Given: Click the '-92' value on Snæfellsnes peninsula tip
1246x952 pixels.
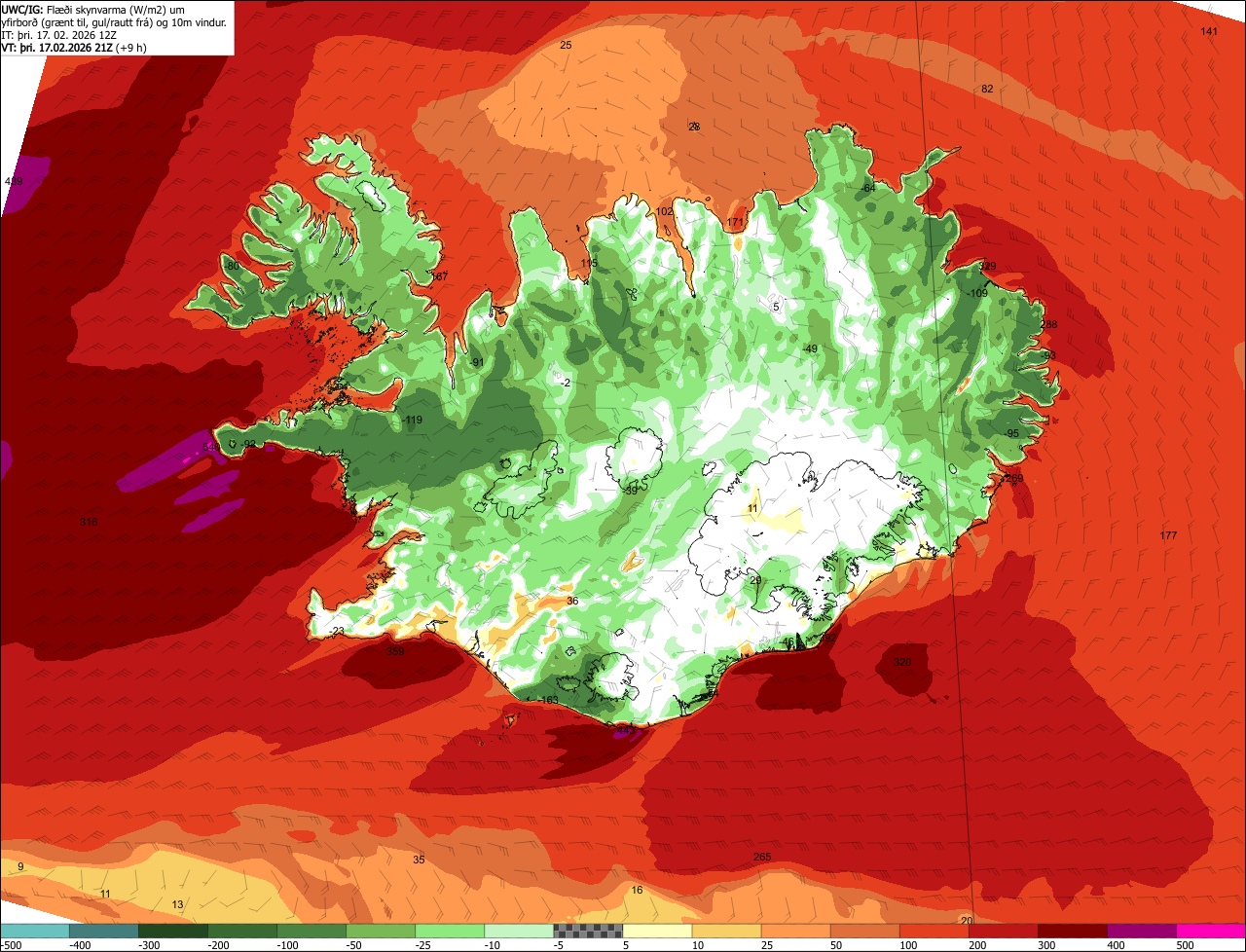Looking at the screenshot, I should [249, 445].
